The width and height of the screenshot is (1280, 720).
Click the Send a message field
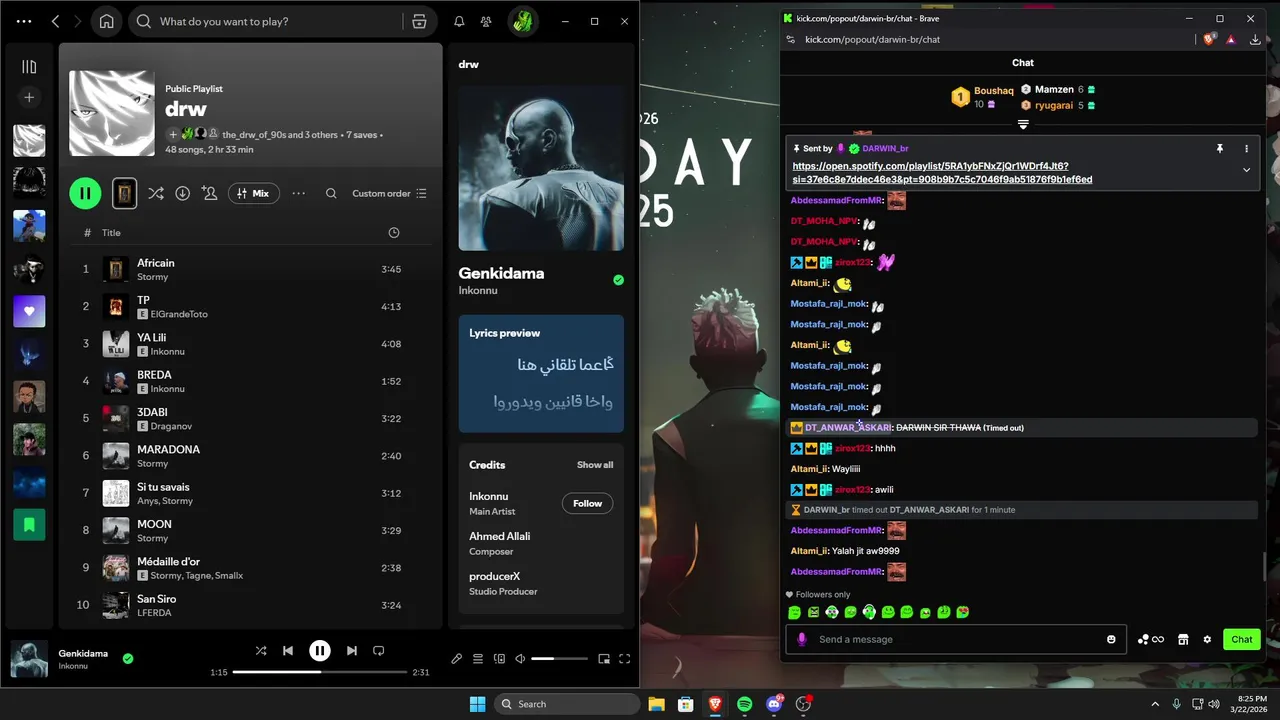[x=955, y=639]
